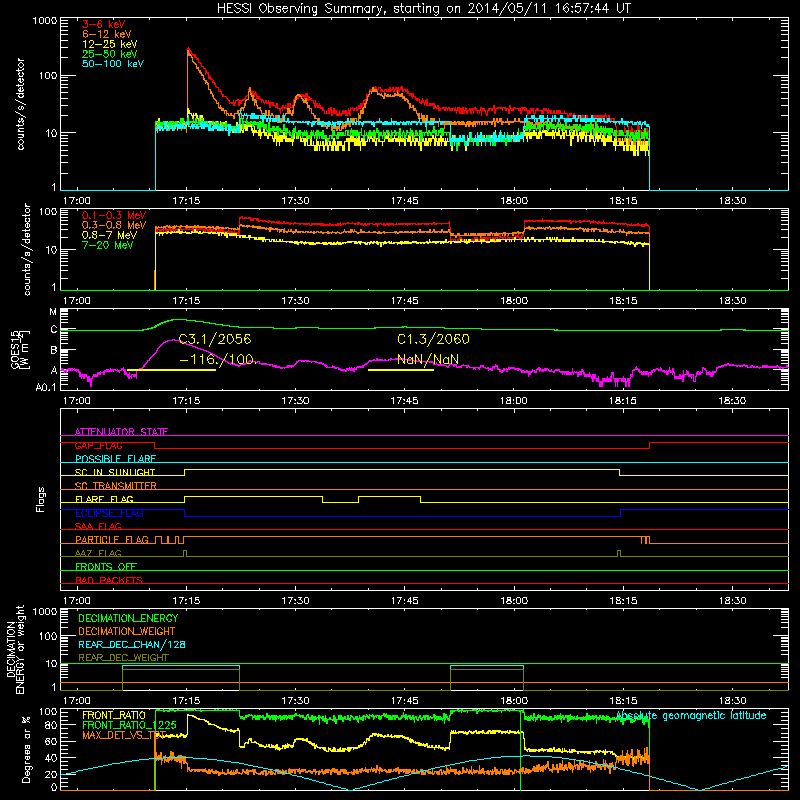Click the SAA_FLAG label
Viewport: 800px width, 800px height.
[x=98, y=526]
